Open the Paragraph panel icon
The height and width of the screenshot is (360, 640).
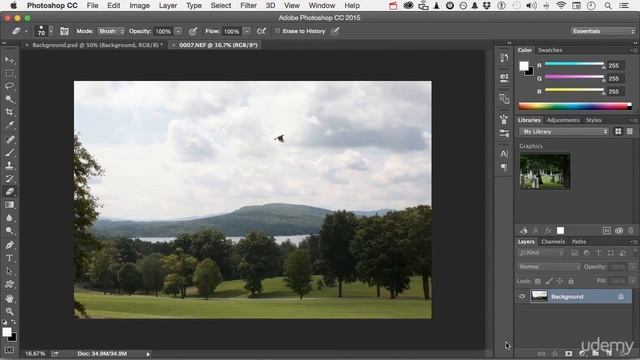tap(504, 167)
